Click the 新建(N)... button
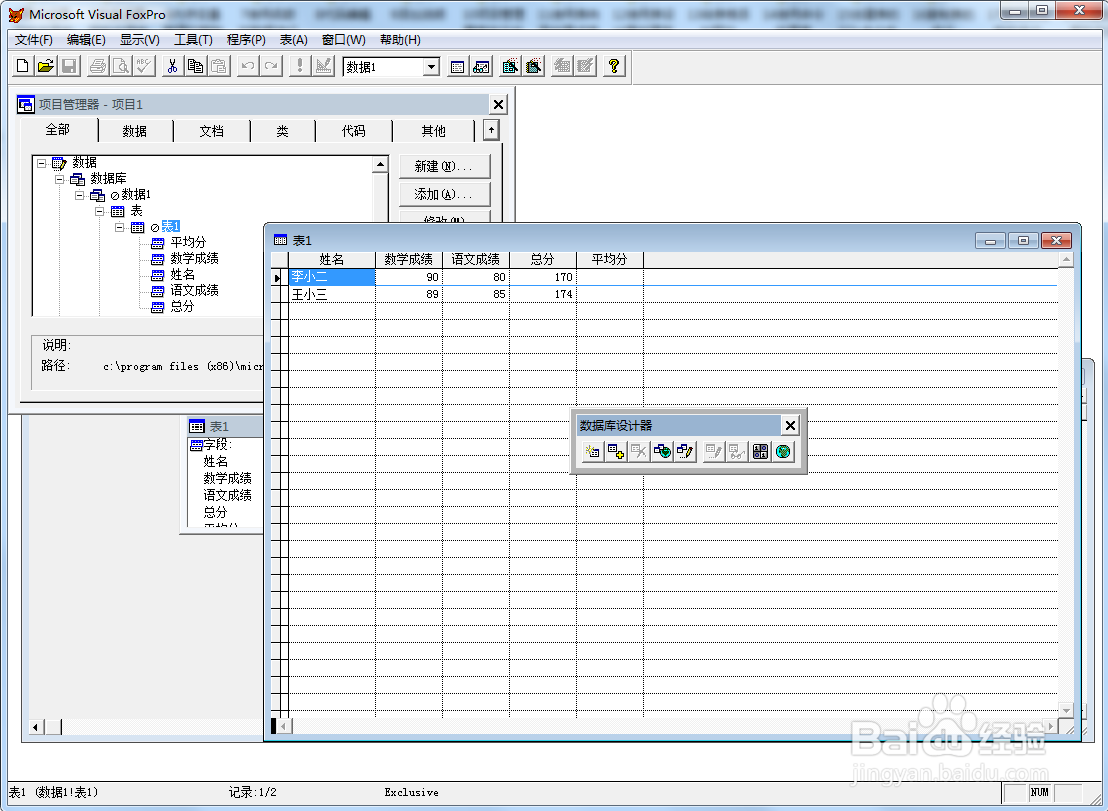This screenshot has width=1108, height=811. (444, 167)
